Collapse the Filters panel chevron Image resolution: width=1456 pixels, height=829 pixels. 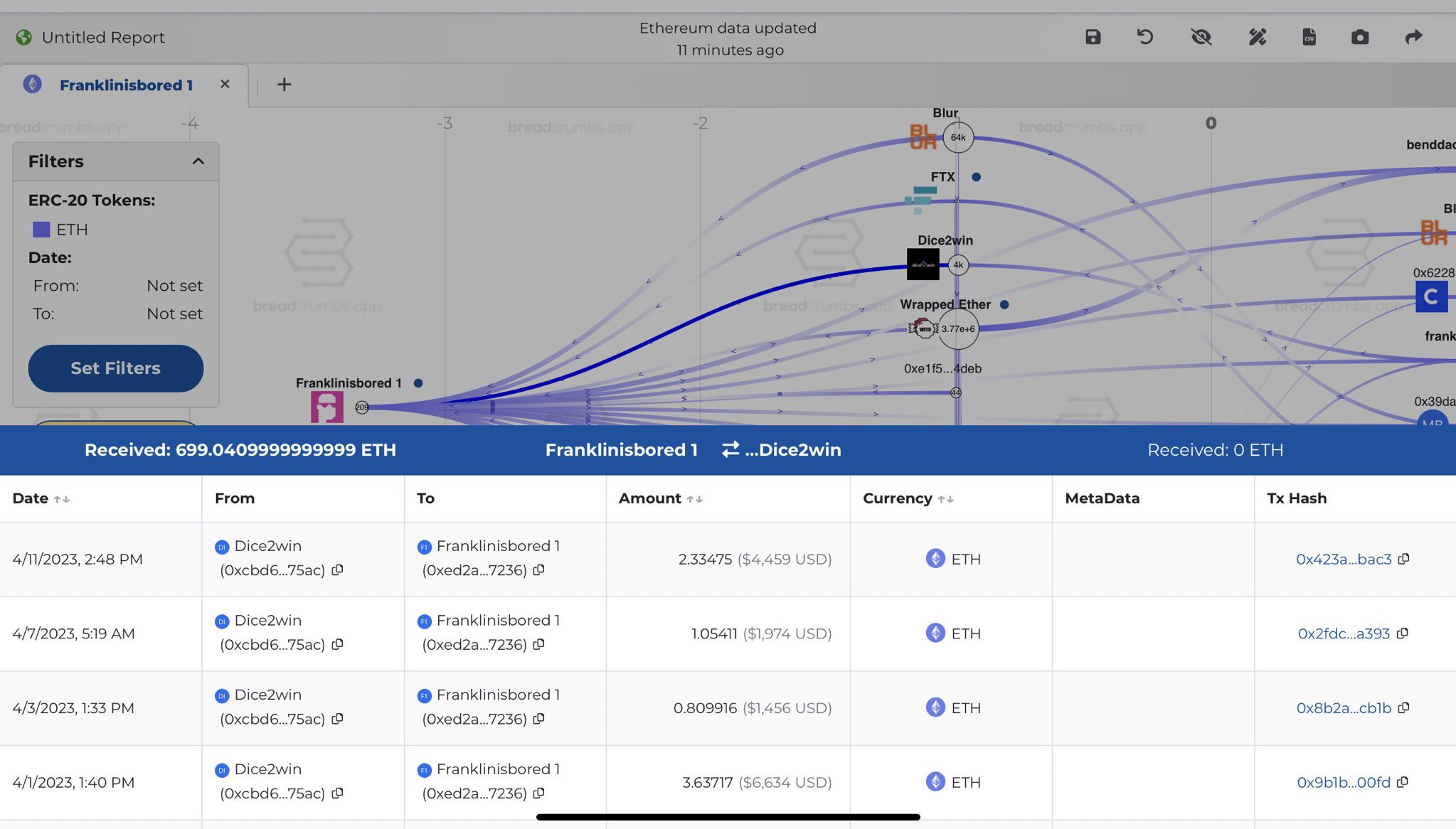[198, 161]
